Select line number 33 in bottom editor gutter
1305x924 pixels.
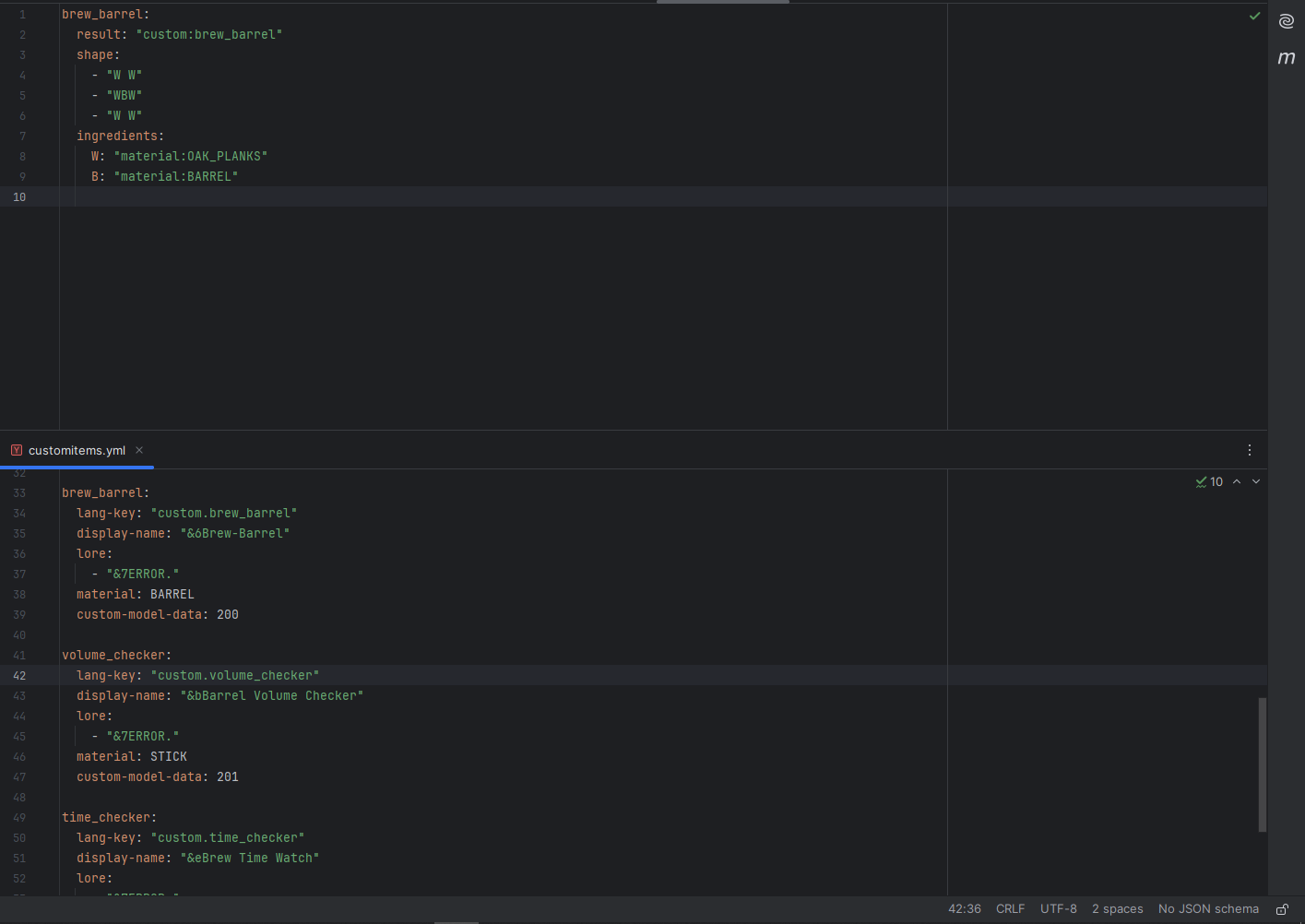[19, 492]
